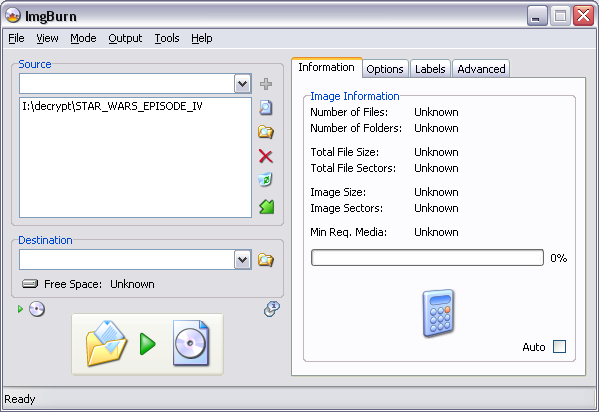Screen dimensions: 599x412
Task: Enable the Auto checkbox
Action: [559, 347]
